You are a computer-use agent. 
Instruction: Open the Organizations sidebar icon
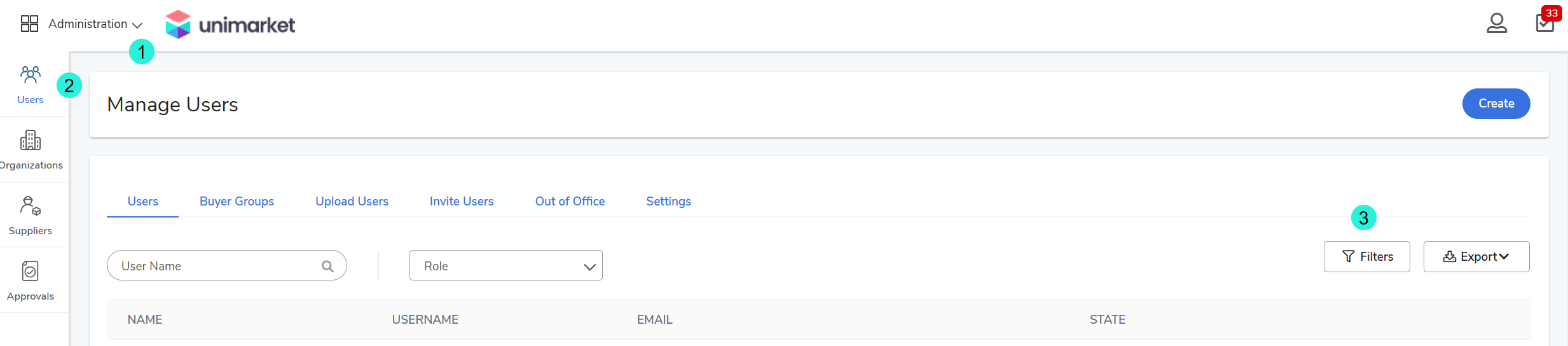(31, 140)
